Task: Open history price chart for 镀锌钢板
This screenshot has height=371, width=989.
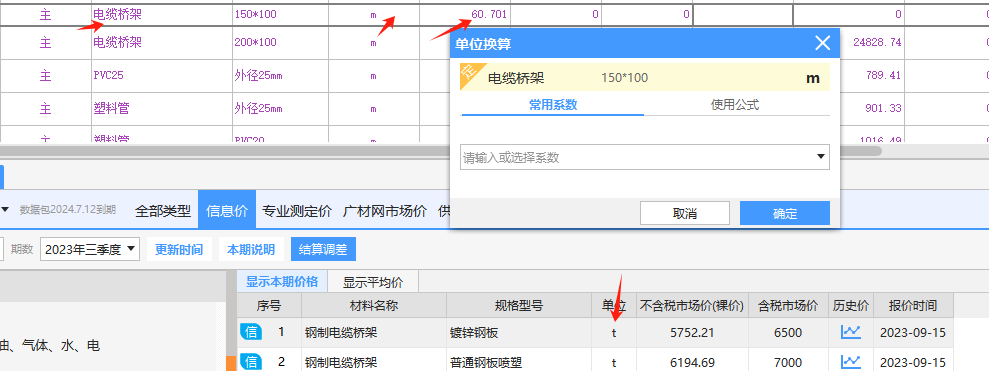Action: [x=850, y=332]
